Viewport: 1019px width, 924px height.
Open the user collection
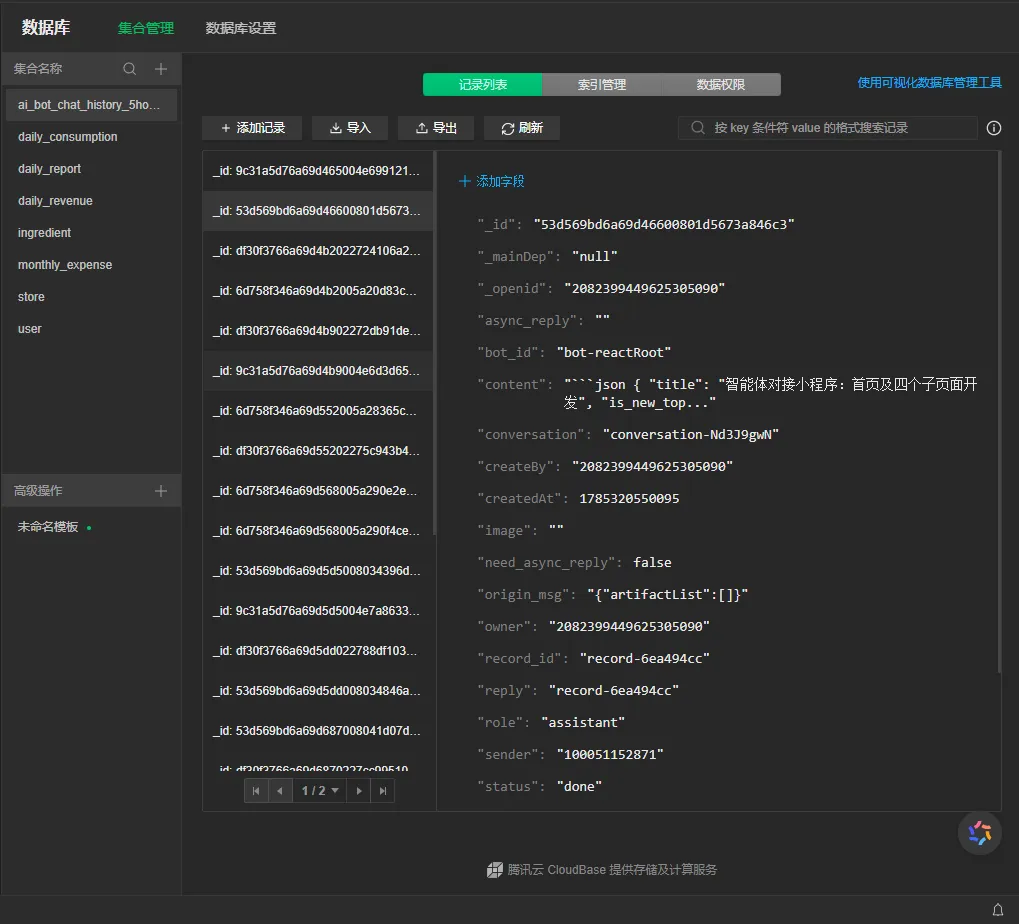tap(92, 329)
